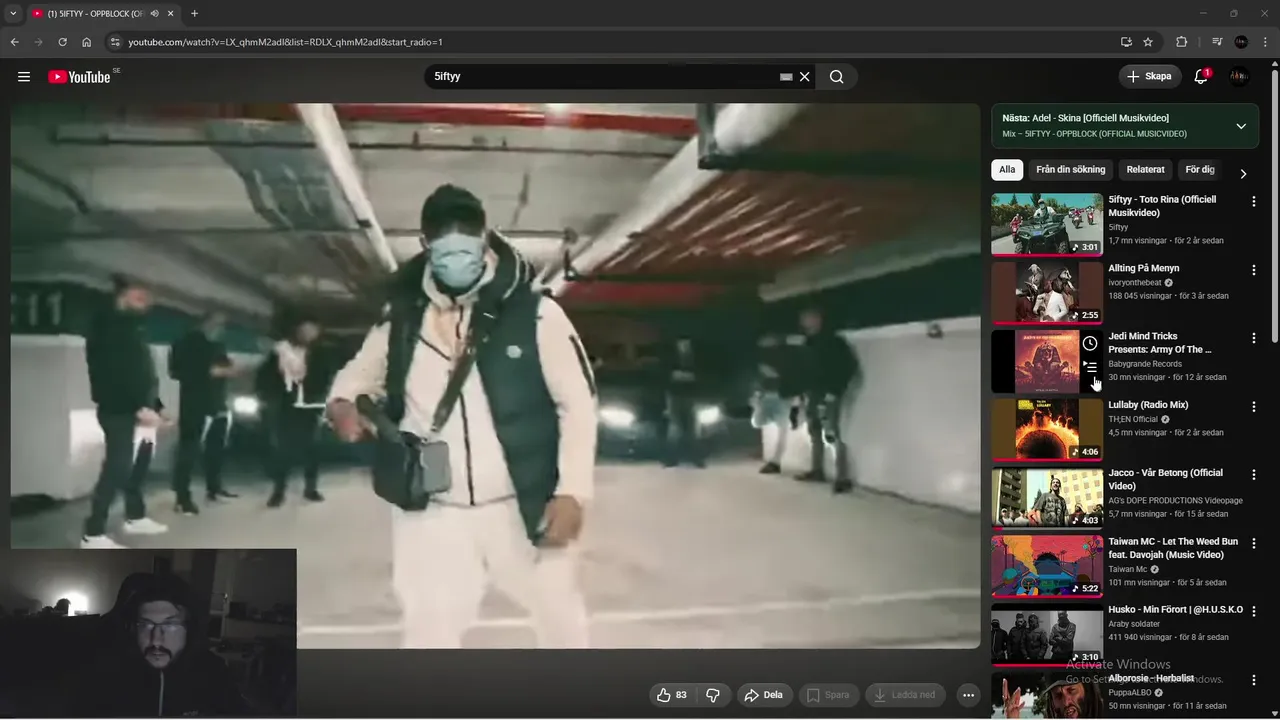Screen dimensions: 1280x720
Task: Bookmark this page with the star
Action: (x=1148, y=42)
